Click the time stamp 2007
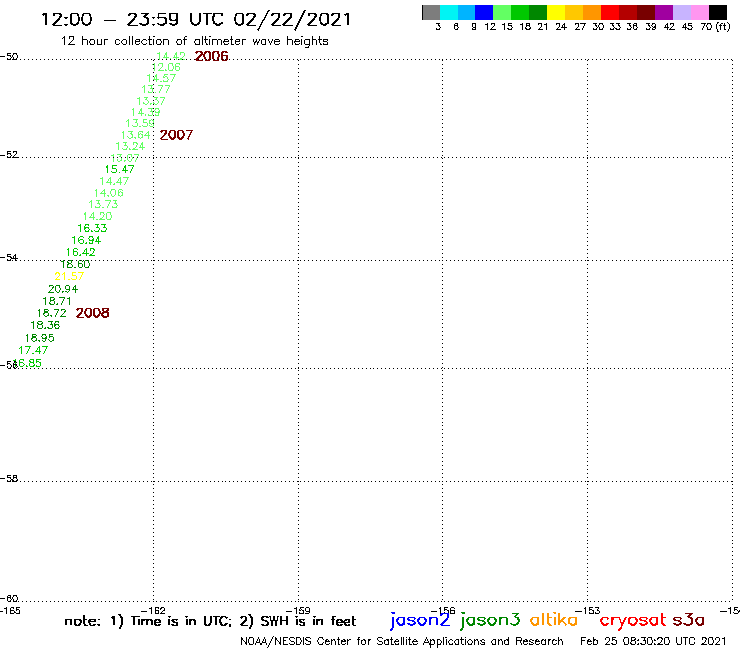 [x=176, y=135]
